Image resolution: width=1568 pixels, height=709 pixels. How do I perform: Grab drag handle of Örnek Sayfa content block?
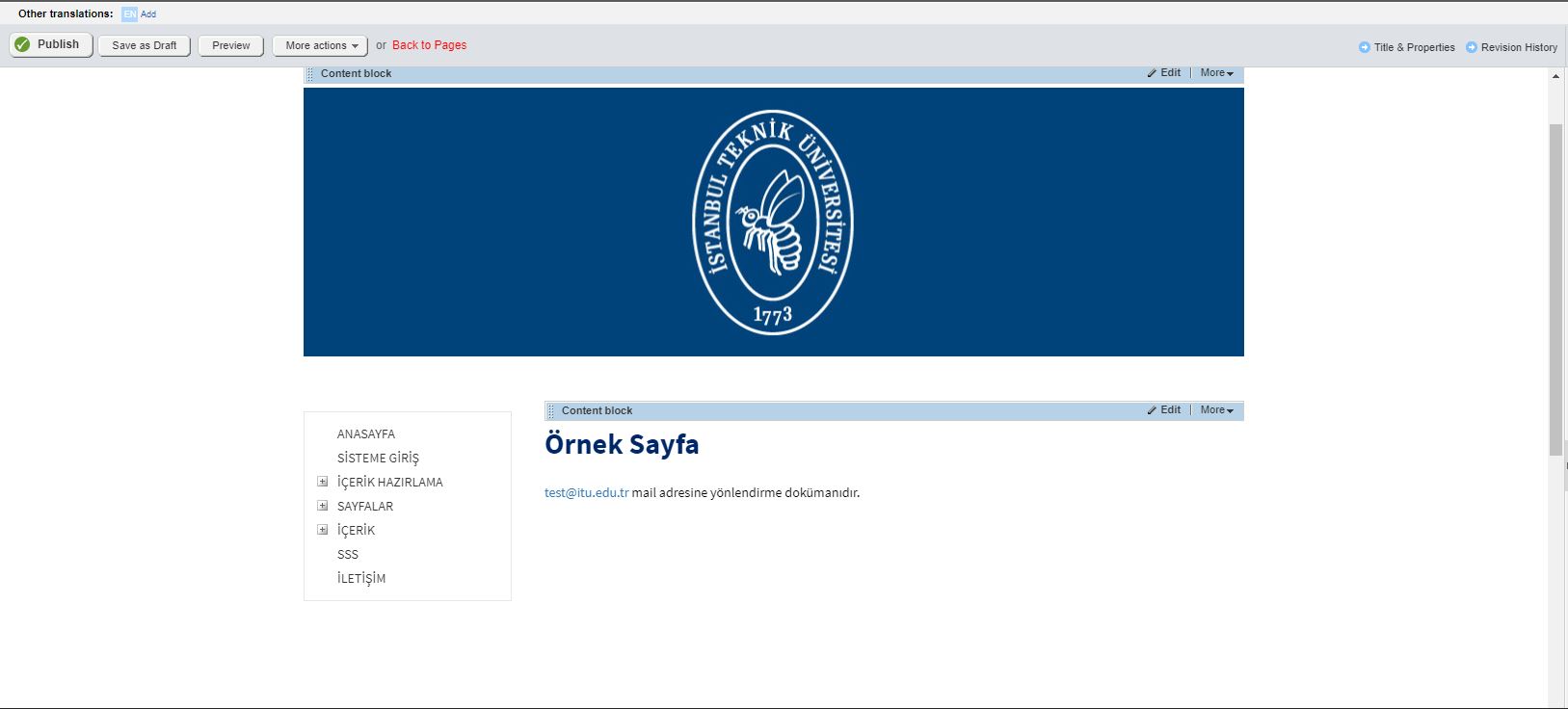point(550,410)
